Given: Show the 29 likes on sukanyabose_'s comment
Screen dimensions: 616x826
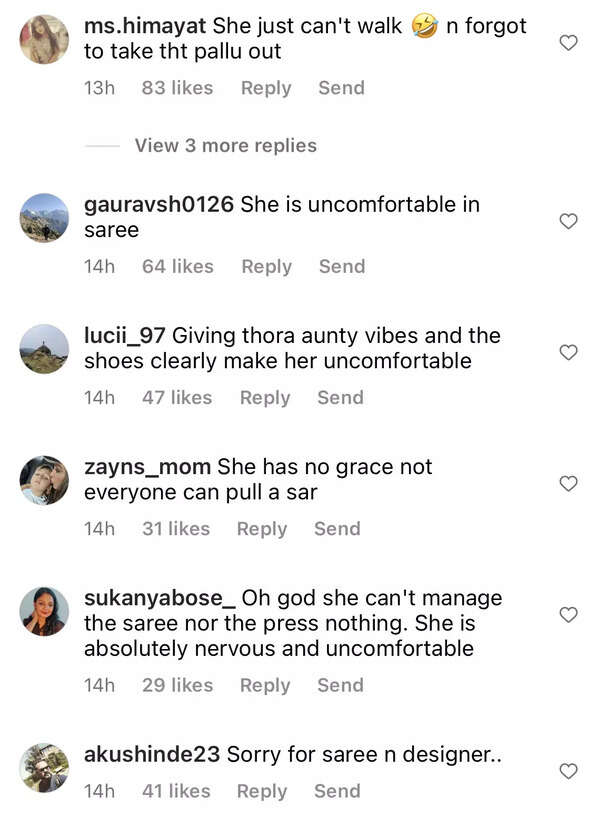Looking at the screenshot, I should coord(177,686).
